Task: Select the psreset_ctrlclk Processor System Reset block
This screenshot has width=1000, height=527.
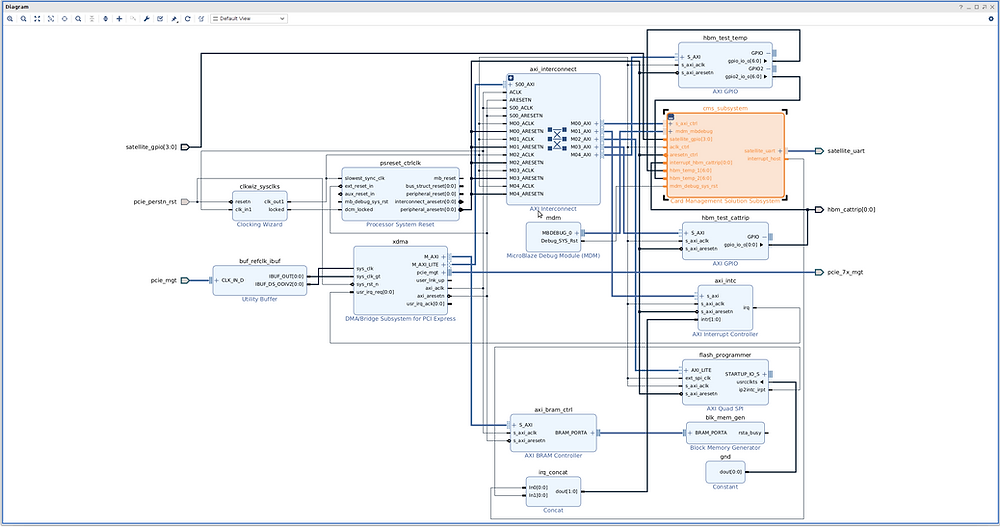Action: tap(401, 195)
